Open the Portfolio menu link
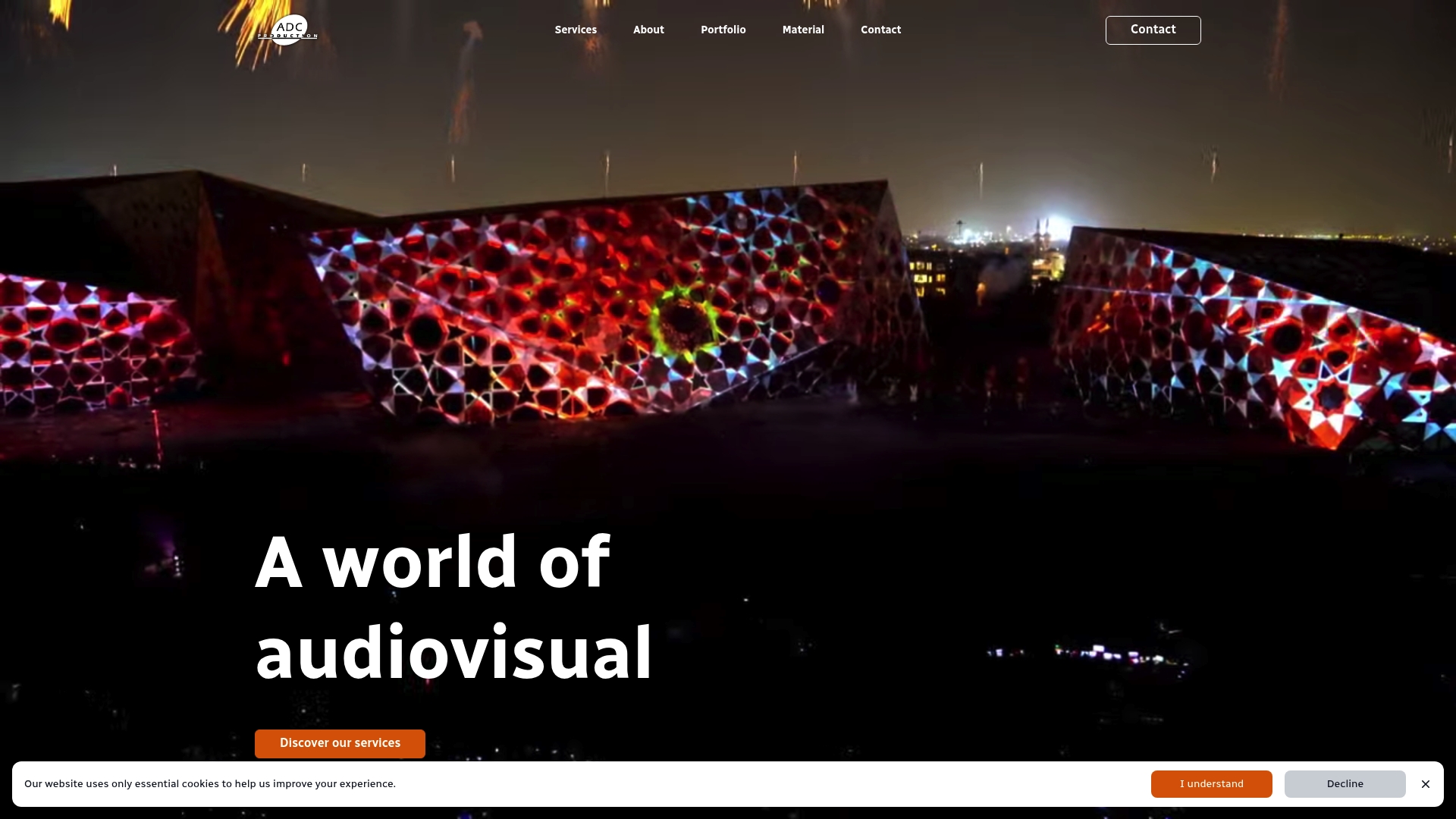 coord(723,30)
